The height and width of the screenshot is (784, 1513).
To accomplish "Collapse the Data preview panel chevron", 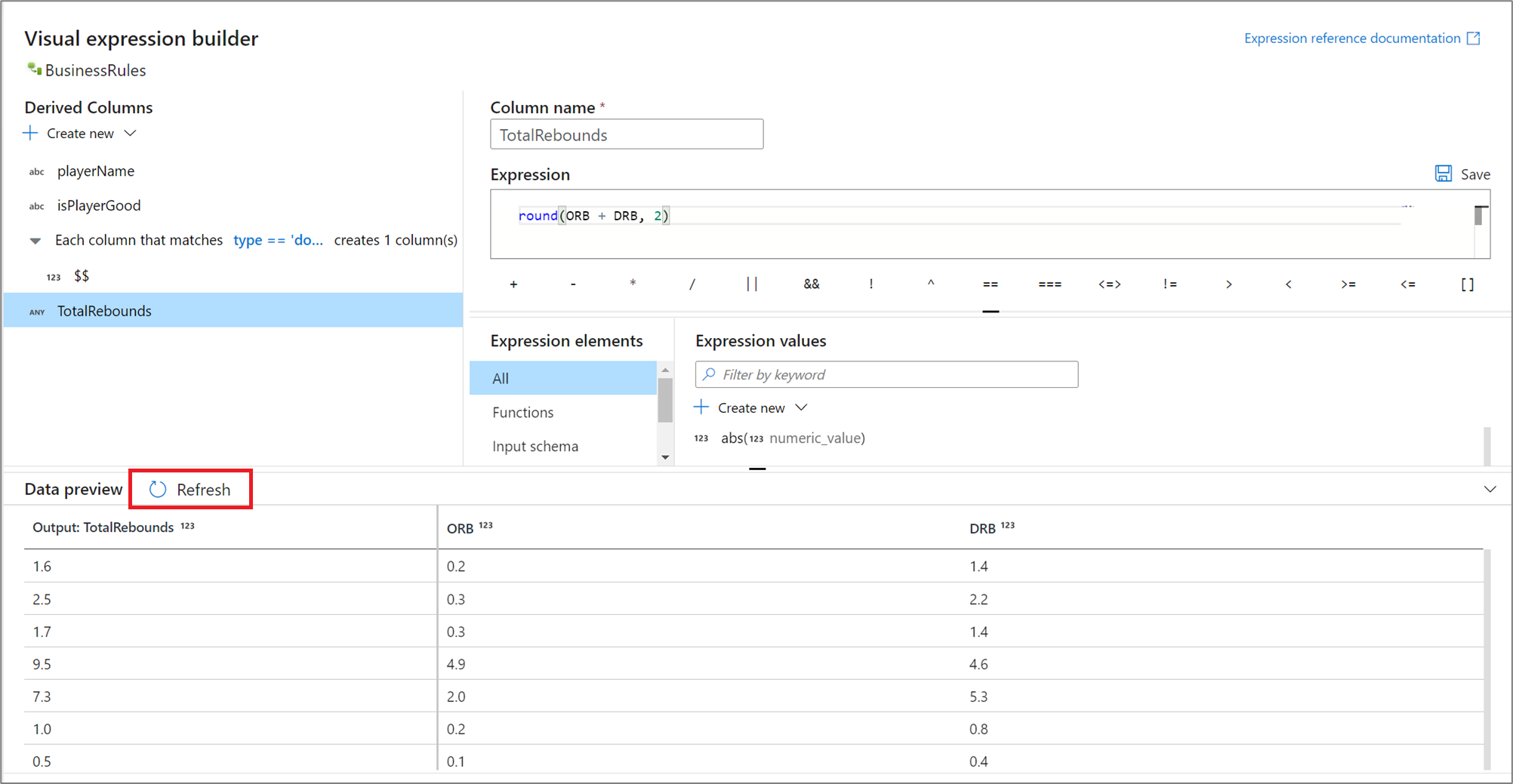I will coord(1490,490).
